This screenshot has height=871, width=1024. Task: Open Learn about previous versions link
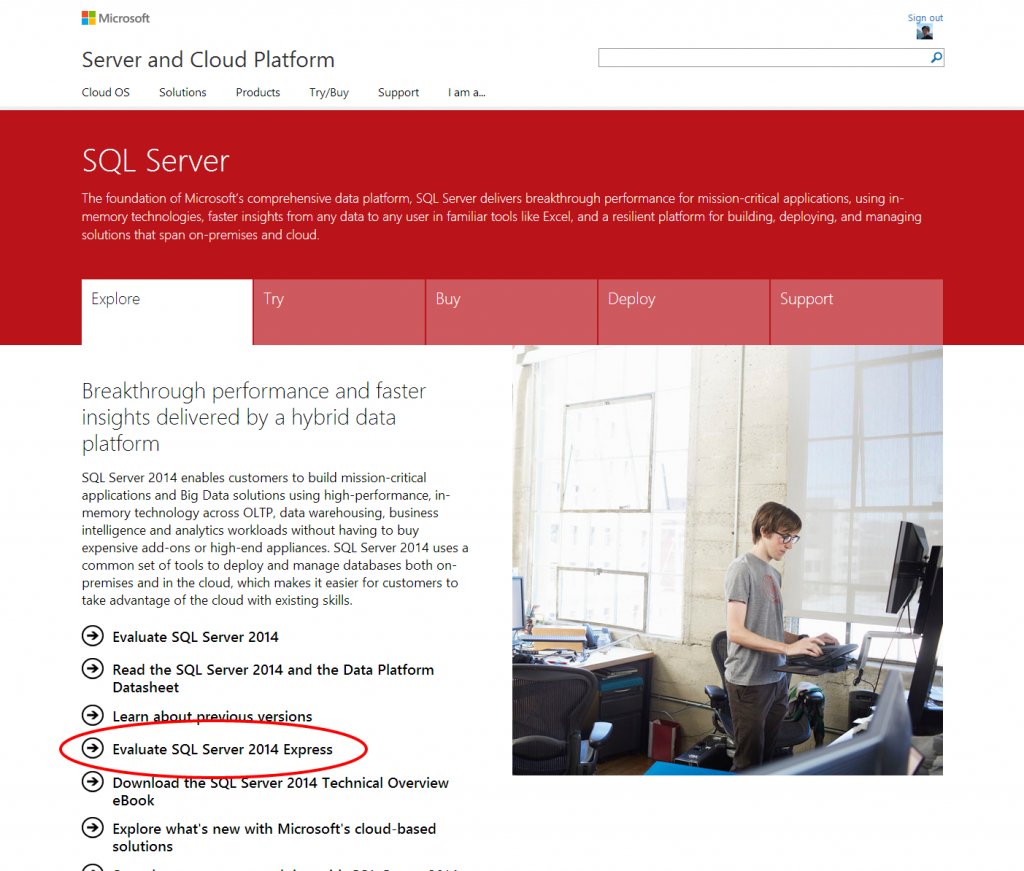tap(212, 716)
